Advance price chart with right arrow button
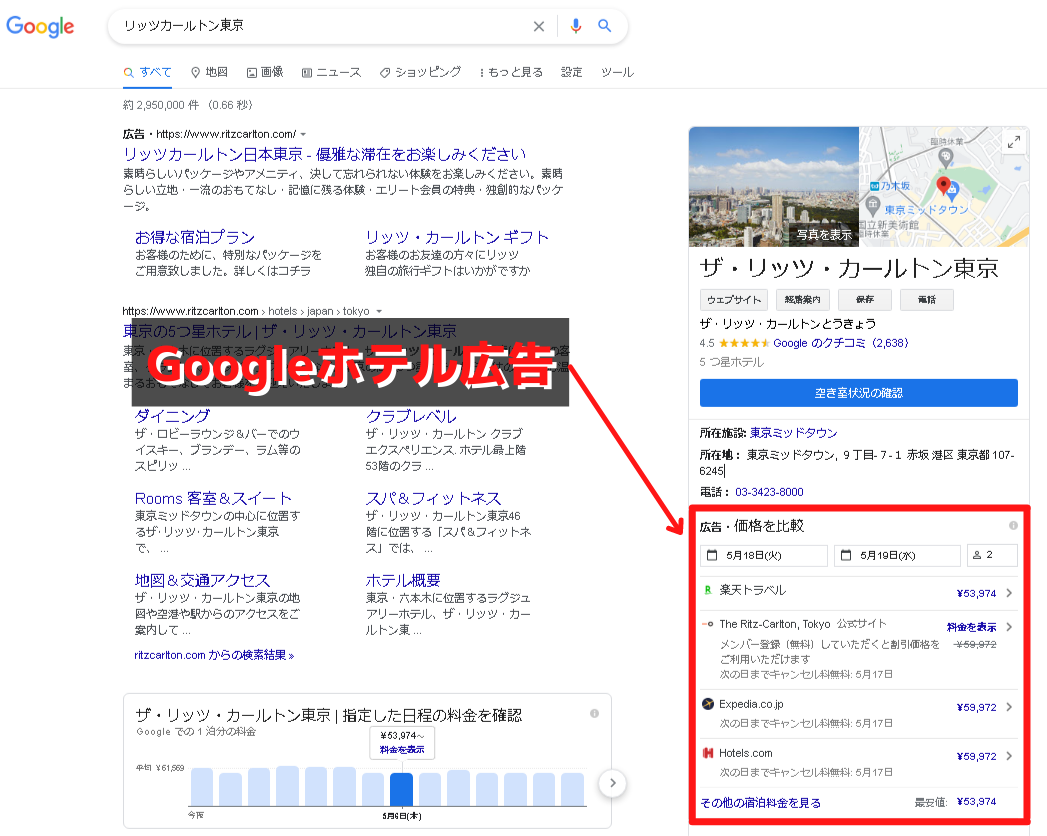 pos(612,783)
